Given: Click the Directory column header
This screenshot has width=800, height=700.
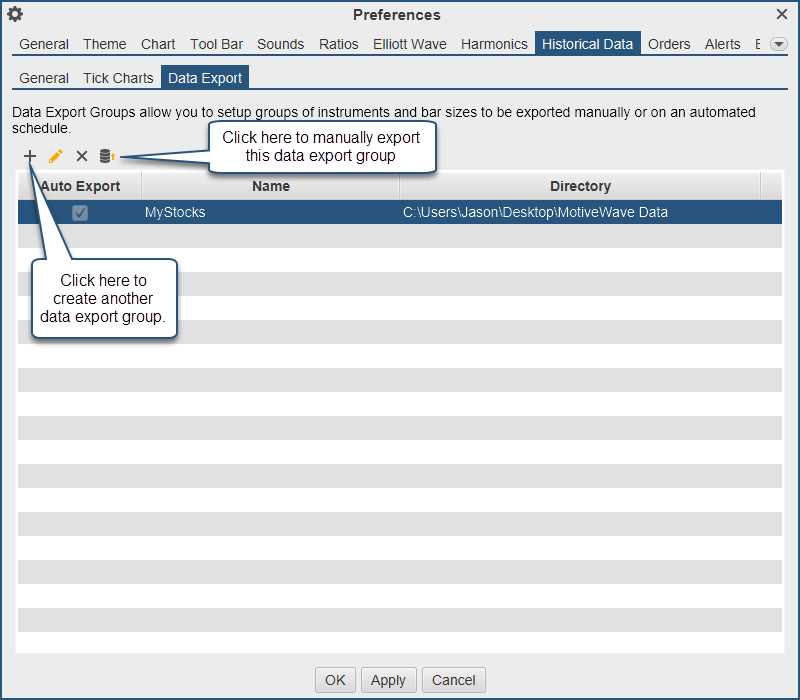Looking at the screenshot, I should coord(580,186).
